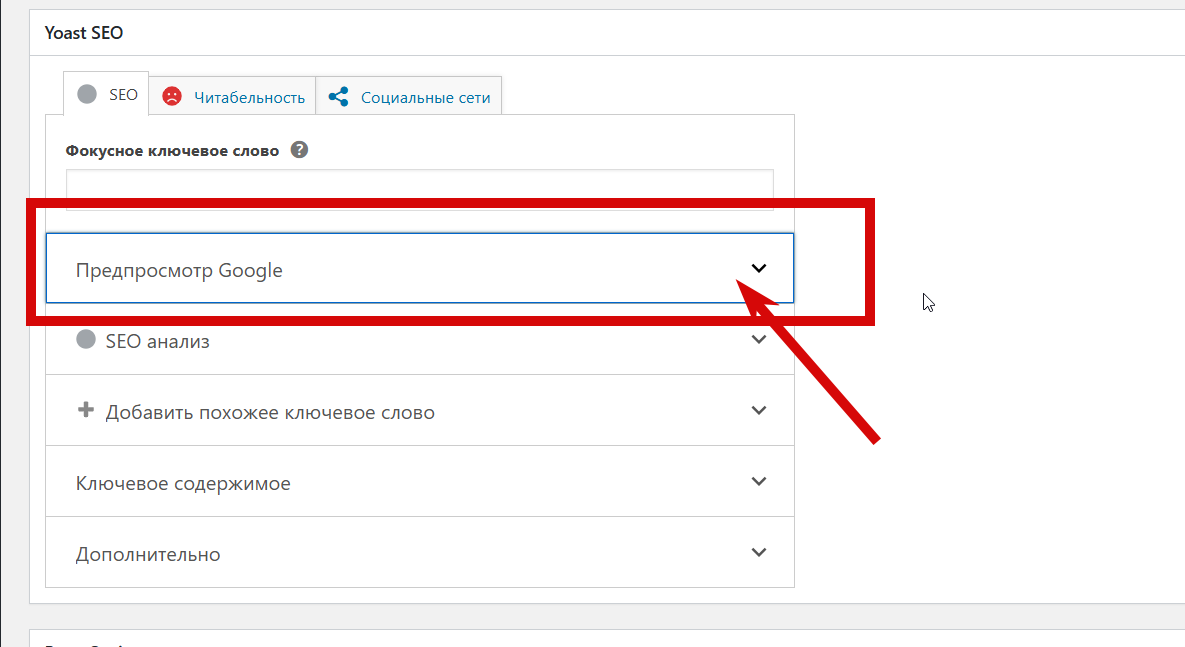The image size is (1185, 647).
Task: Click the plus icon to add keyword
Action: [x=86, y=410]
